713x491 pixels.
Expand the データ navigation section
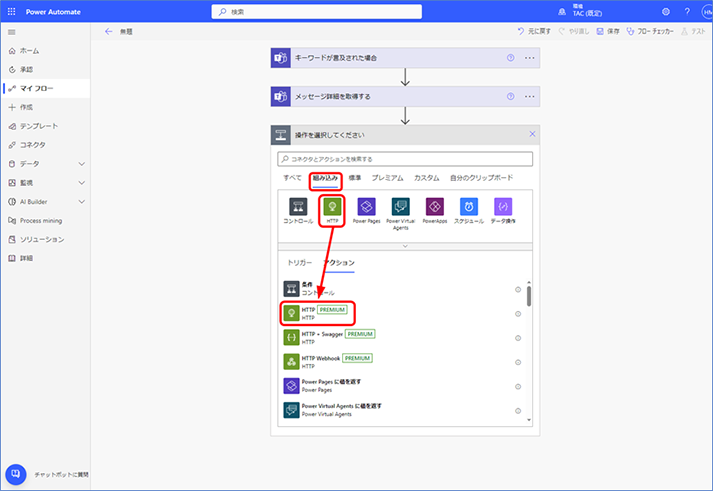point(81,164)
